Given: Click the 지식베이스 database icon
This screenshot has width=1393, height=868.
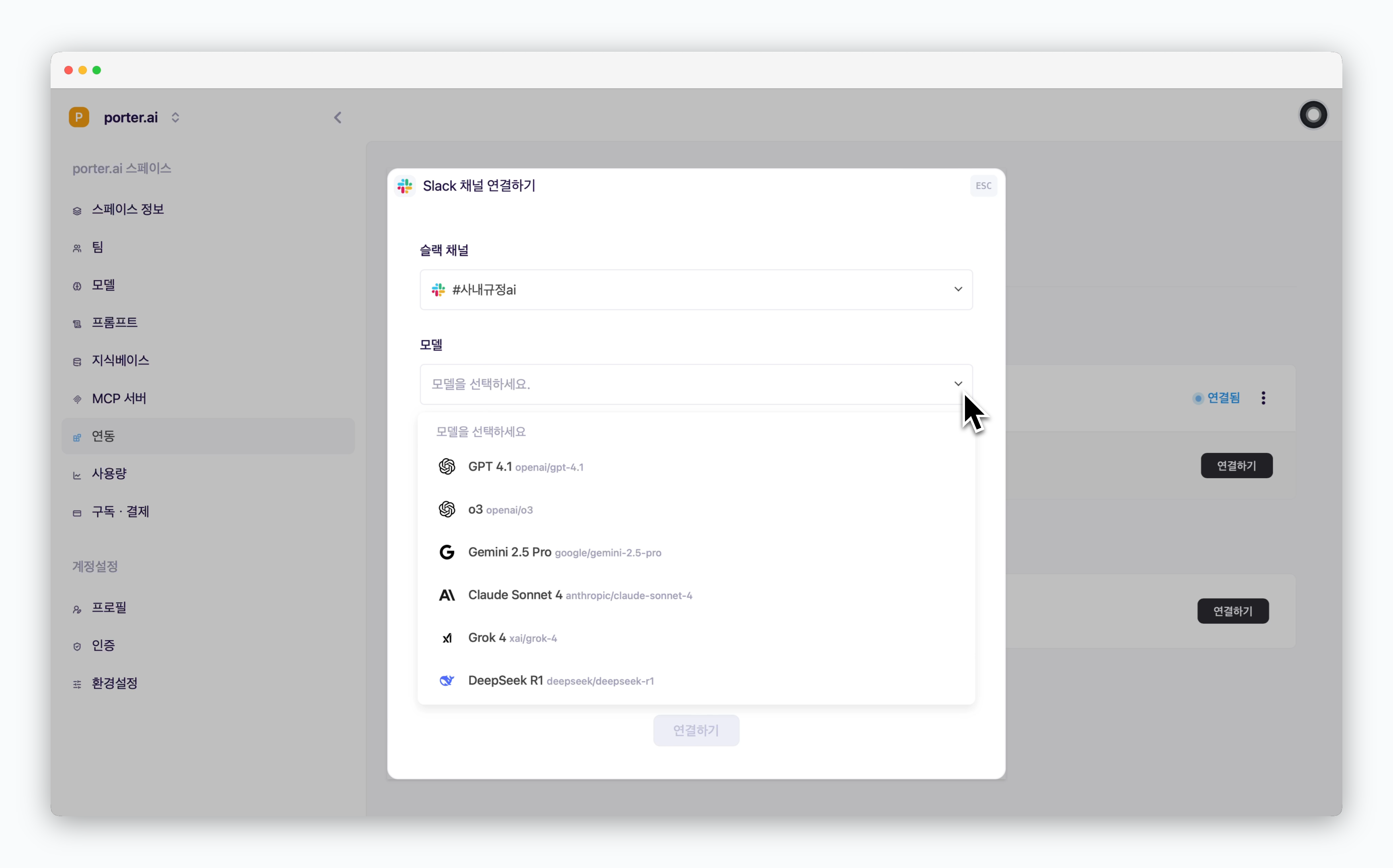Looking at the screenshot, I should pos(77,362).
